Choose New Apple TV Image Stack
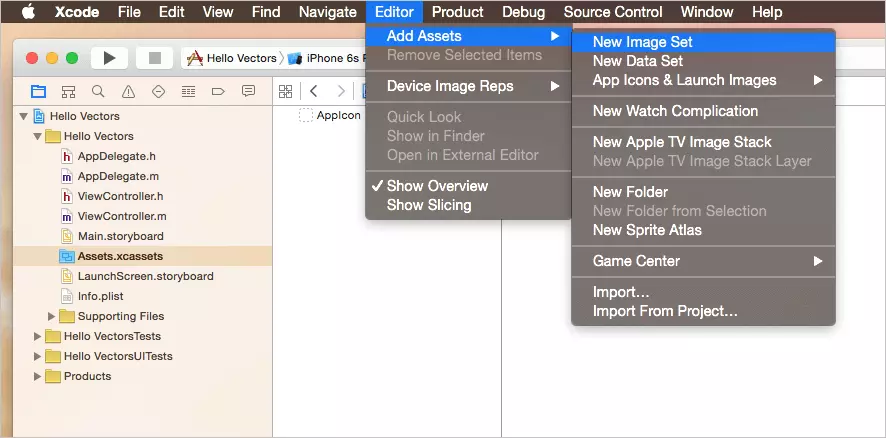 703,142
